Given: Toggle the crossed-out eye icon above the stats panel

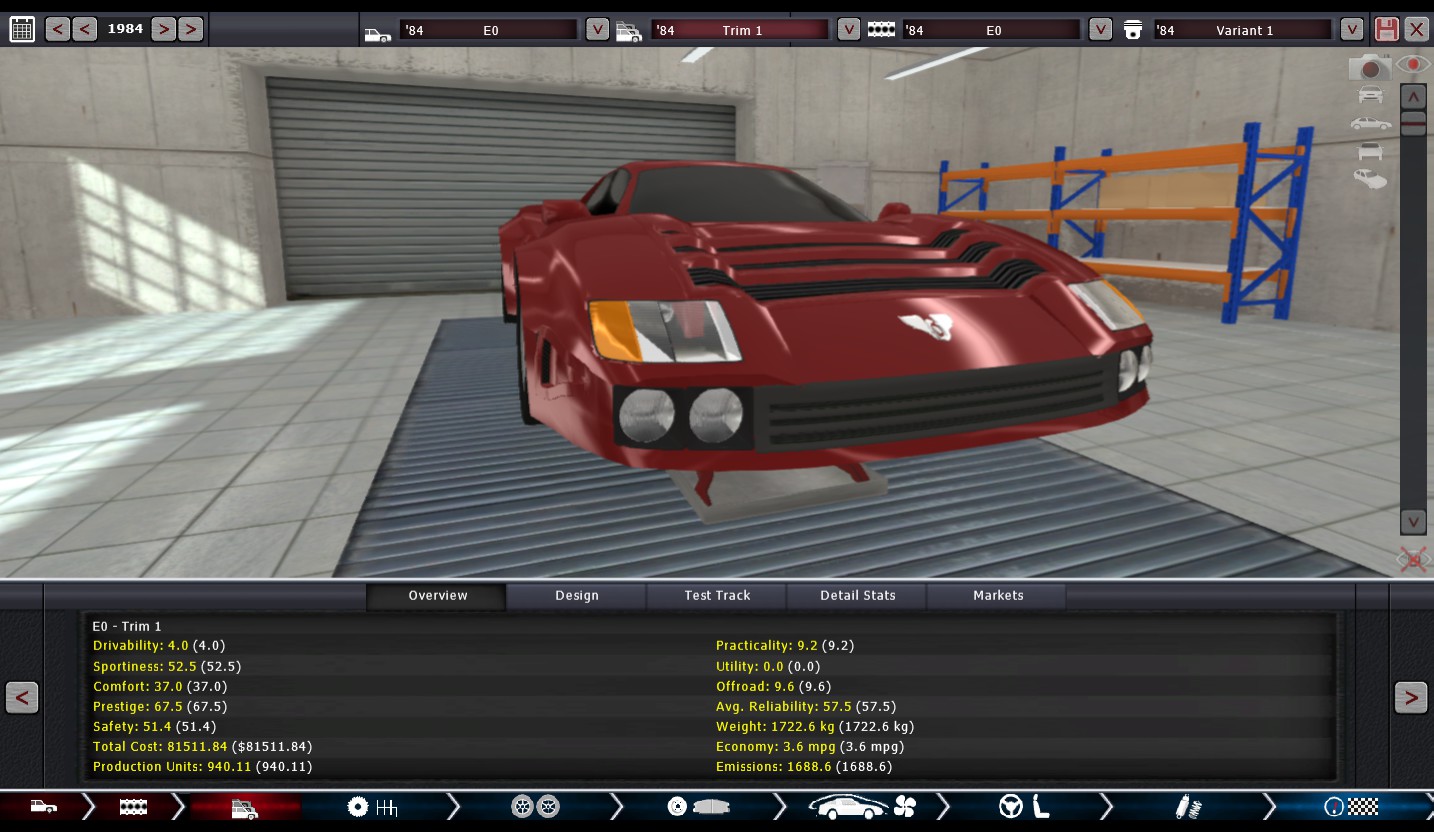Looking at the screenshot, I should (x=1413, y=560).
